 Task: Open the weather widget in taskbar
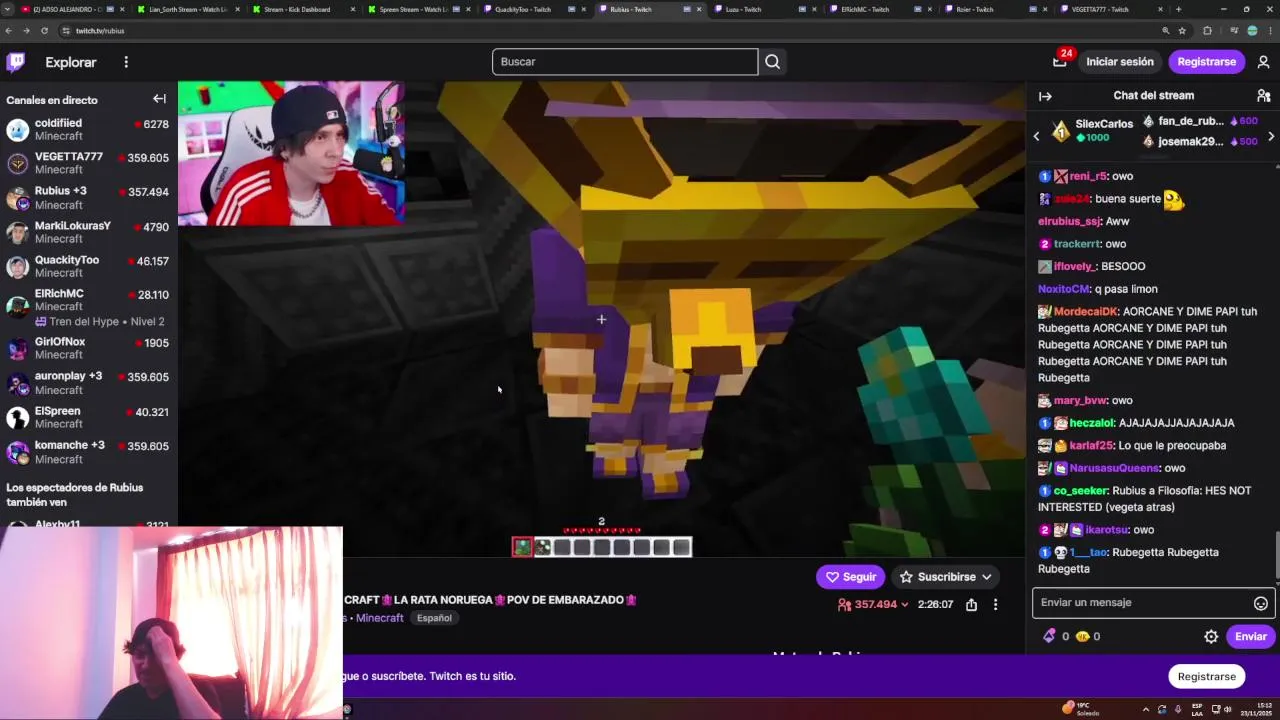[x=1080, y=709]
